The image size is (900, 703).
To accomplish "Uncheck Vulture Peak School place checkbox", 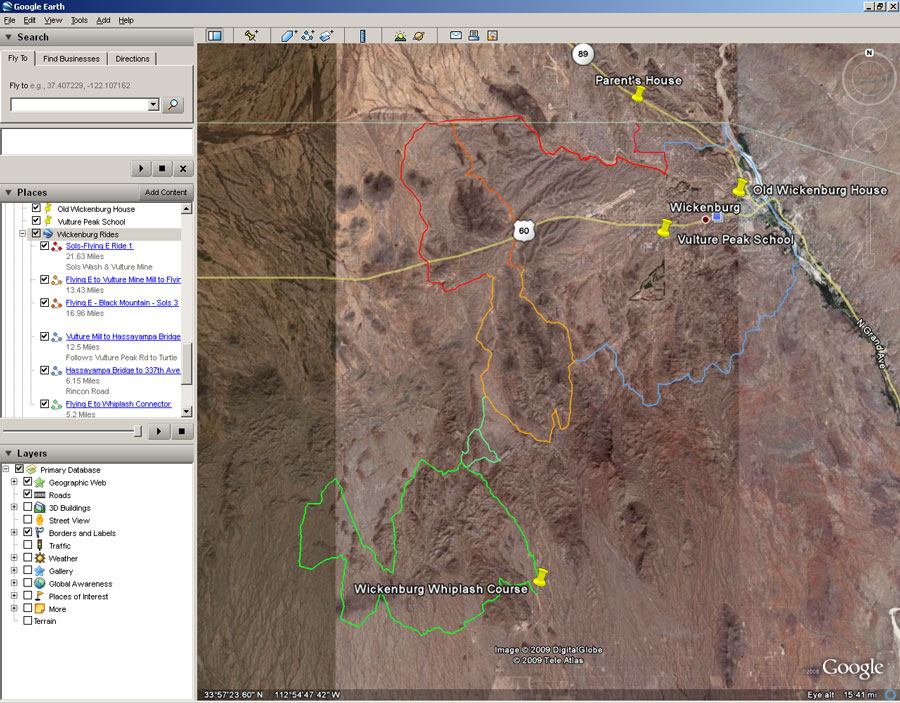I will pyautogui.click(x=36, y=220).
